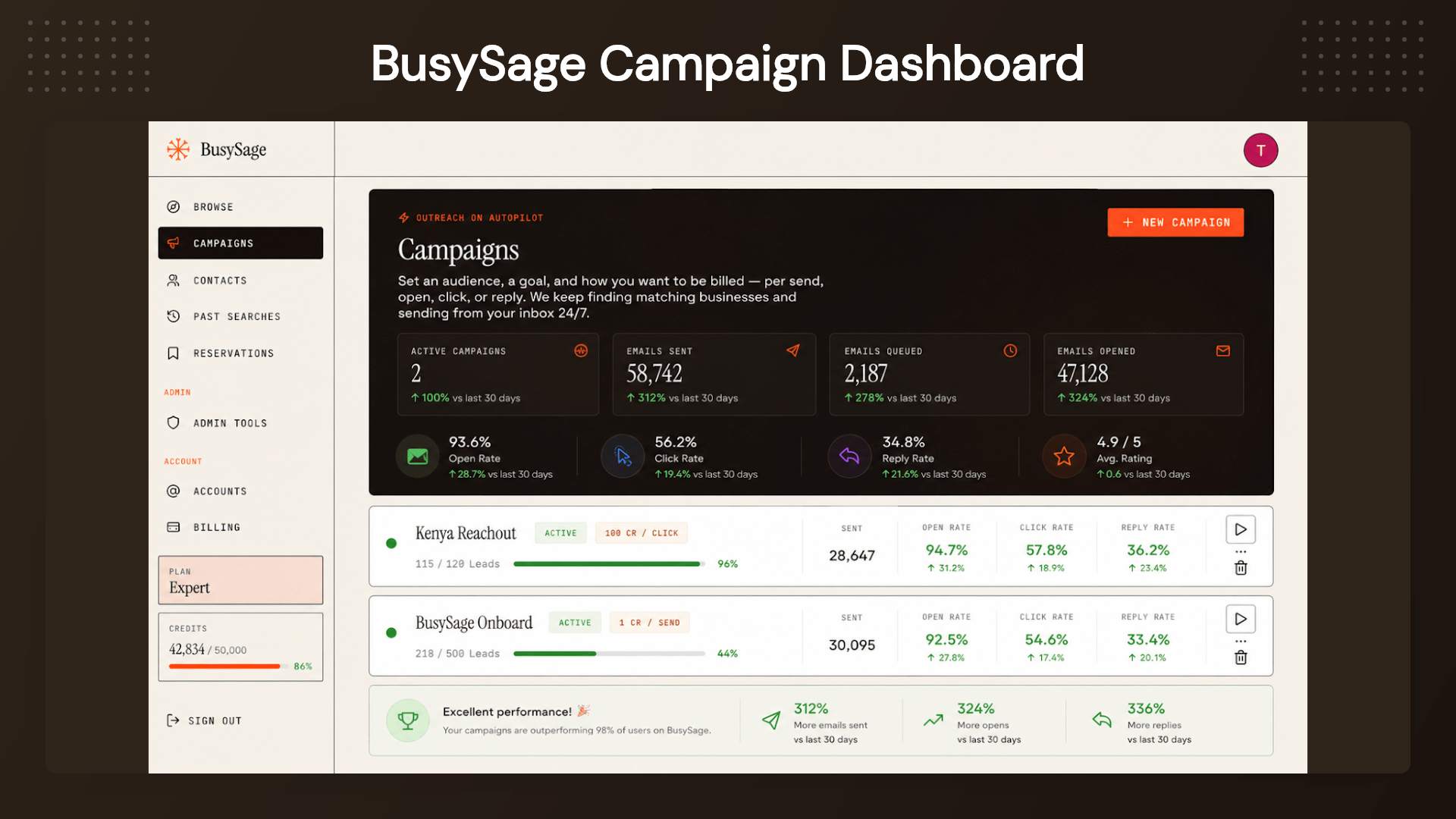Click the New Campaign button
This screenshot has width=1456, height=819.
click(x=1175, y=222)
